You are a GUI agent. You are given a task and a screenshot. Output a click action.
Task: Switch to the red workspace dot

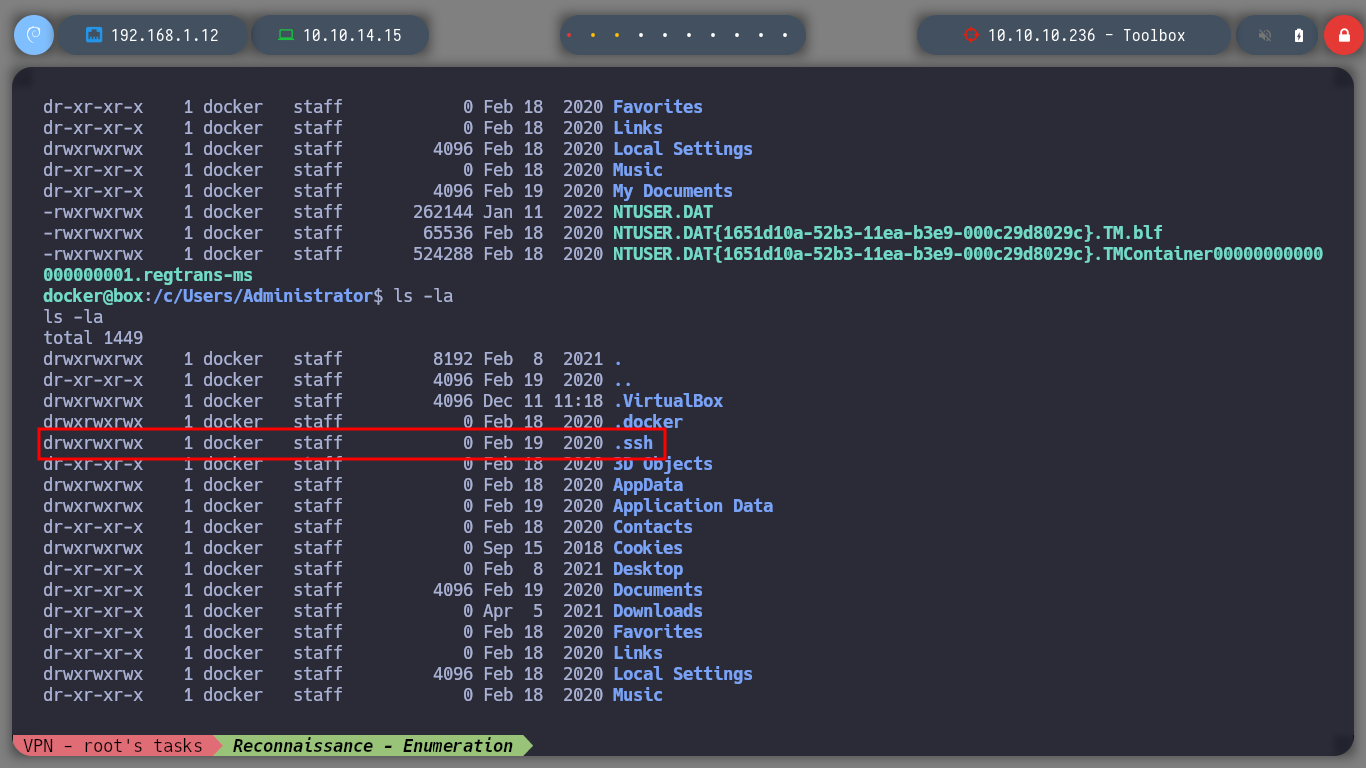[569, 35]
